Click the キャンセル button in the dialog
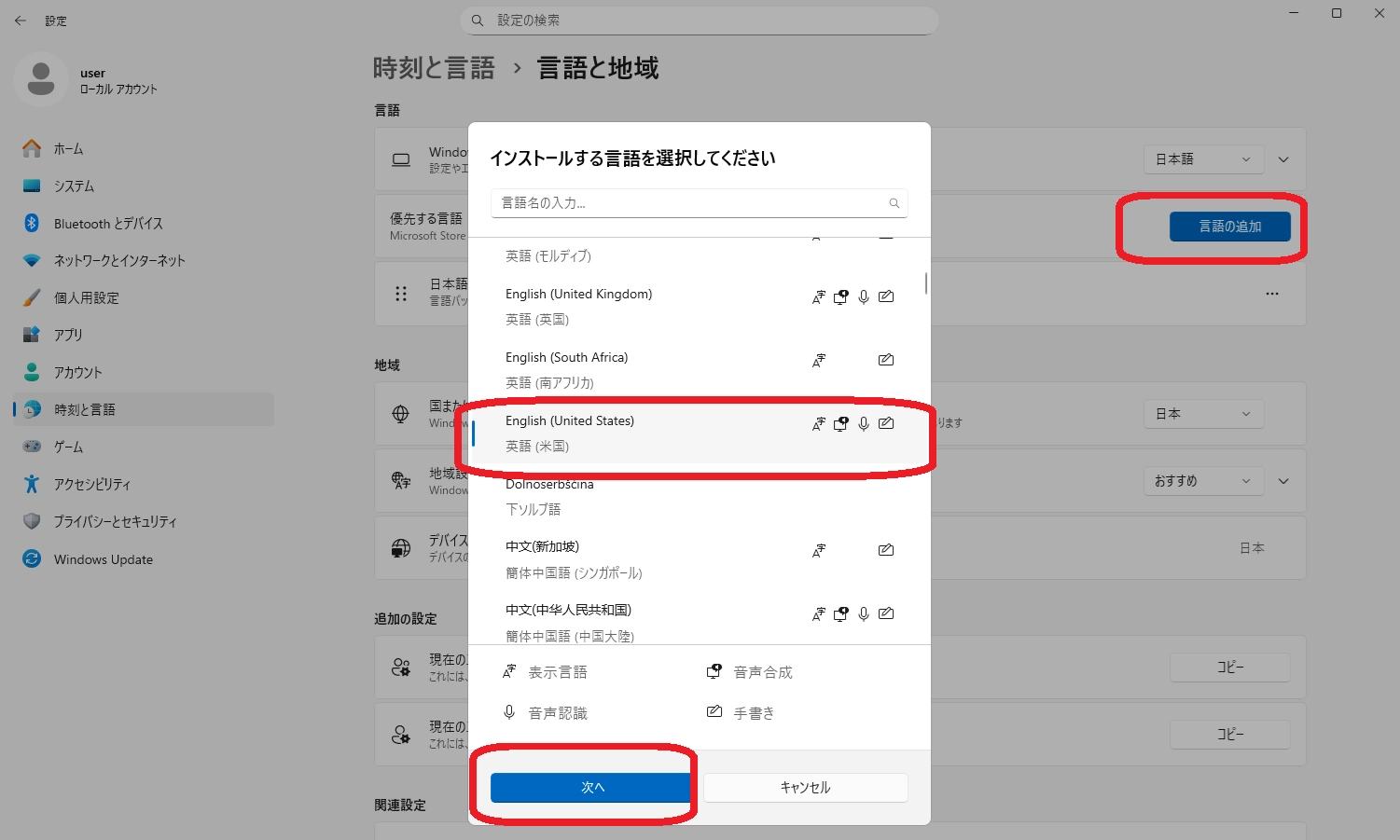 point(805,787)
